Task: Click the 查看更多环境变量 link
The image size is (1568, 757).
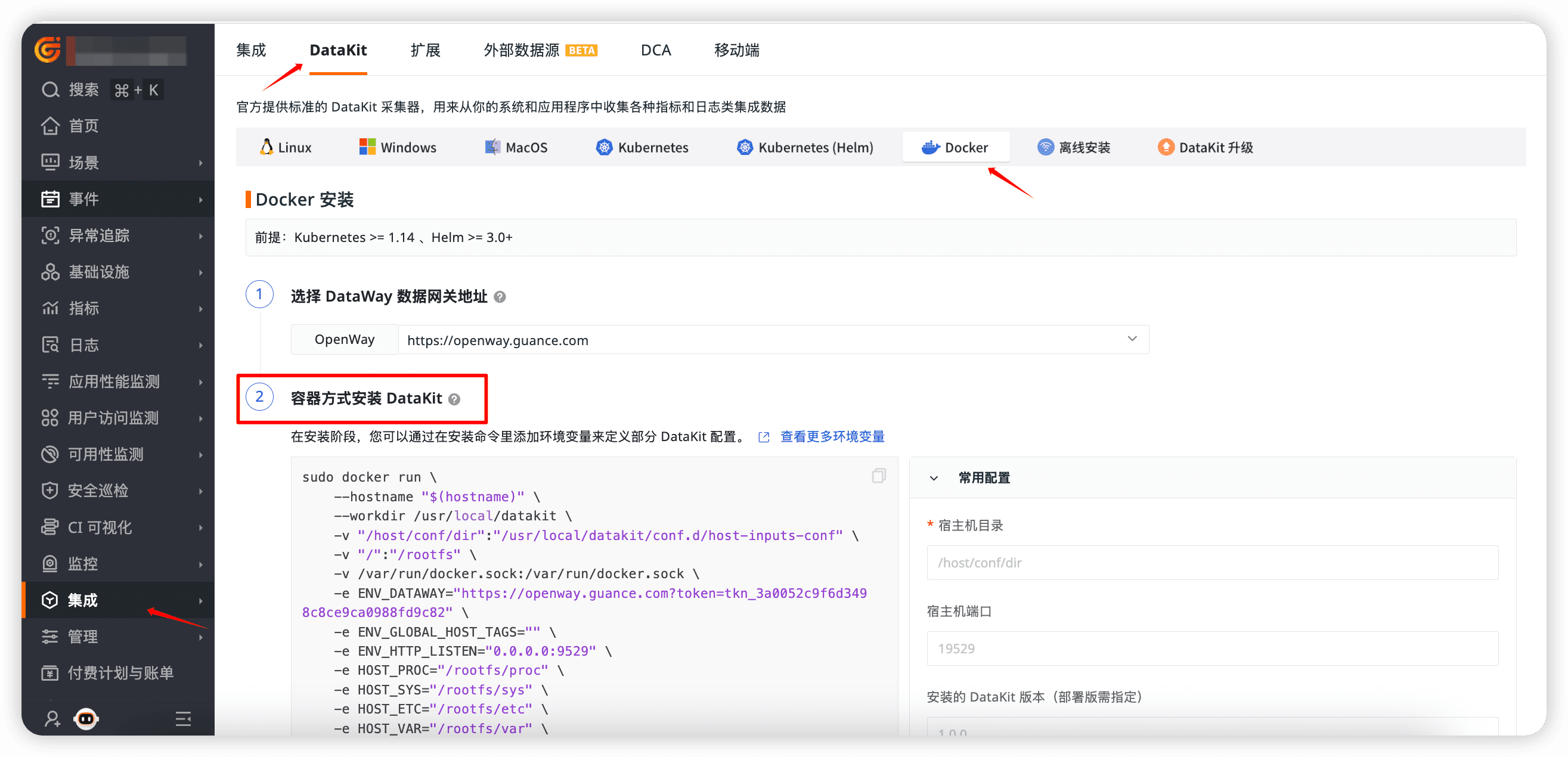Action: pos(832,436)
